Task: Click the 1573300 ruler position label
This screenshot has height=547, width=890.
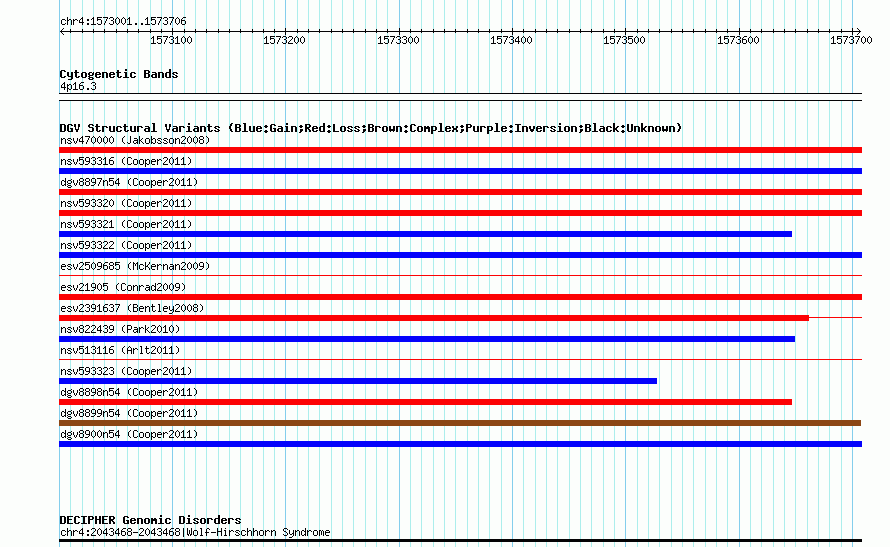Action: pyautogui.click(x=398, y=40)
